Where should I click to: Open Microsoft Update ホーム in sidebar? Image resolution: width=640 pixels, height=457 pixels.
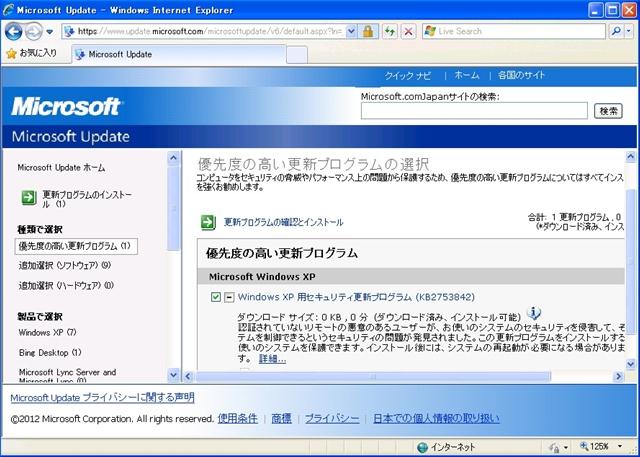[61, 168]
